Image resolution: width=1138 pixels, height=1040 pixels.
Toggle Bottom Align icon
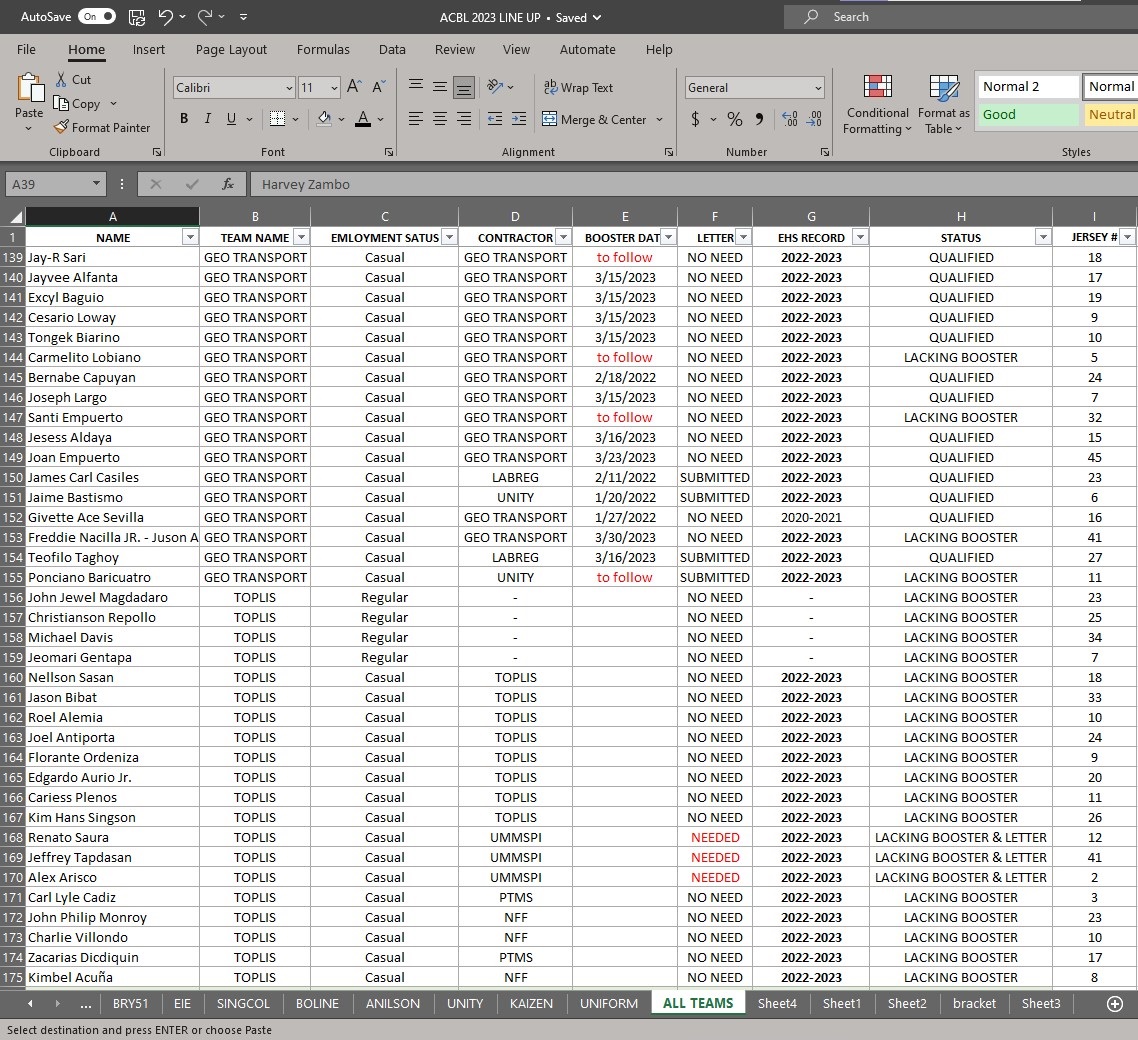click(464, 87)
